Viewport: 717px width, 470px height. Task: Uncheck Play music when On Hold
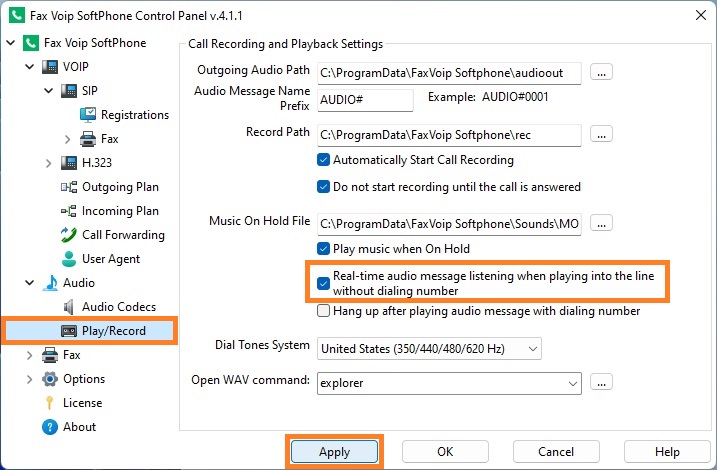click(x=323, y=249)
